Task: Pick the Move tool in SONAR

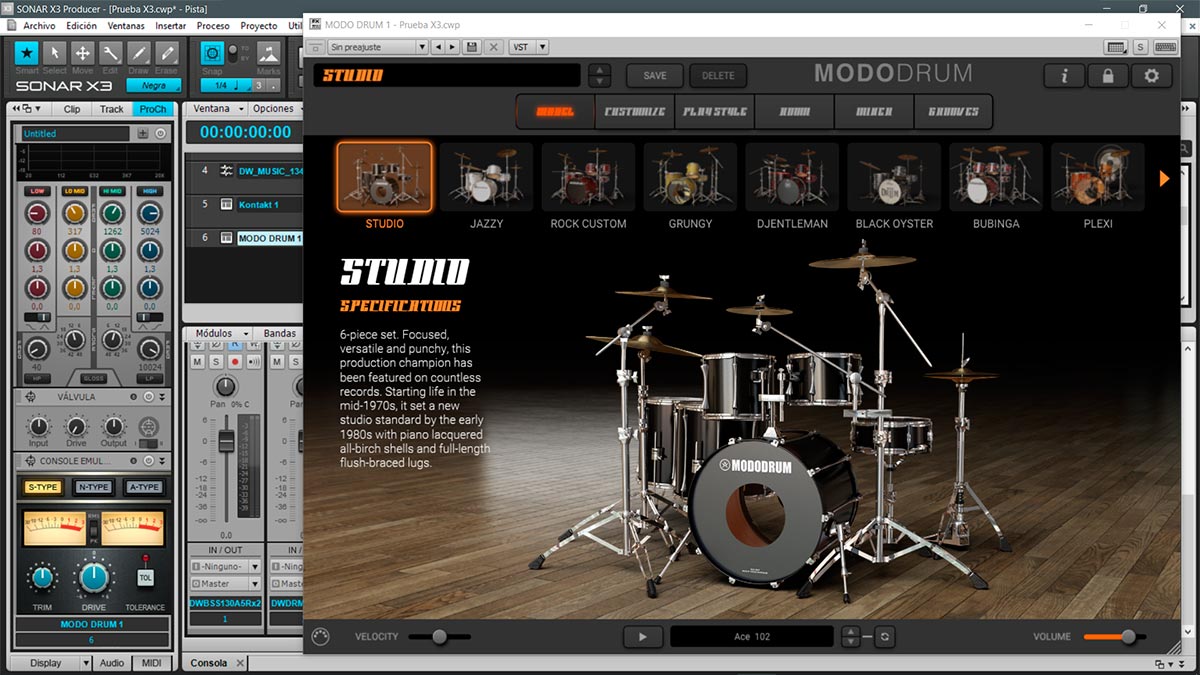Action: pyautogui.click(x=83, y=52)
